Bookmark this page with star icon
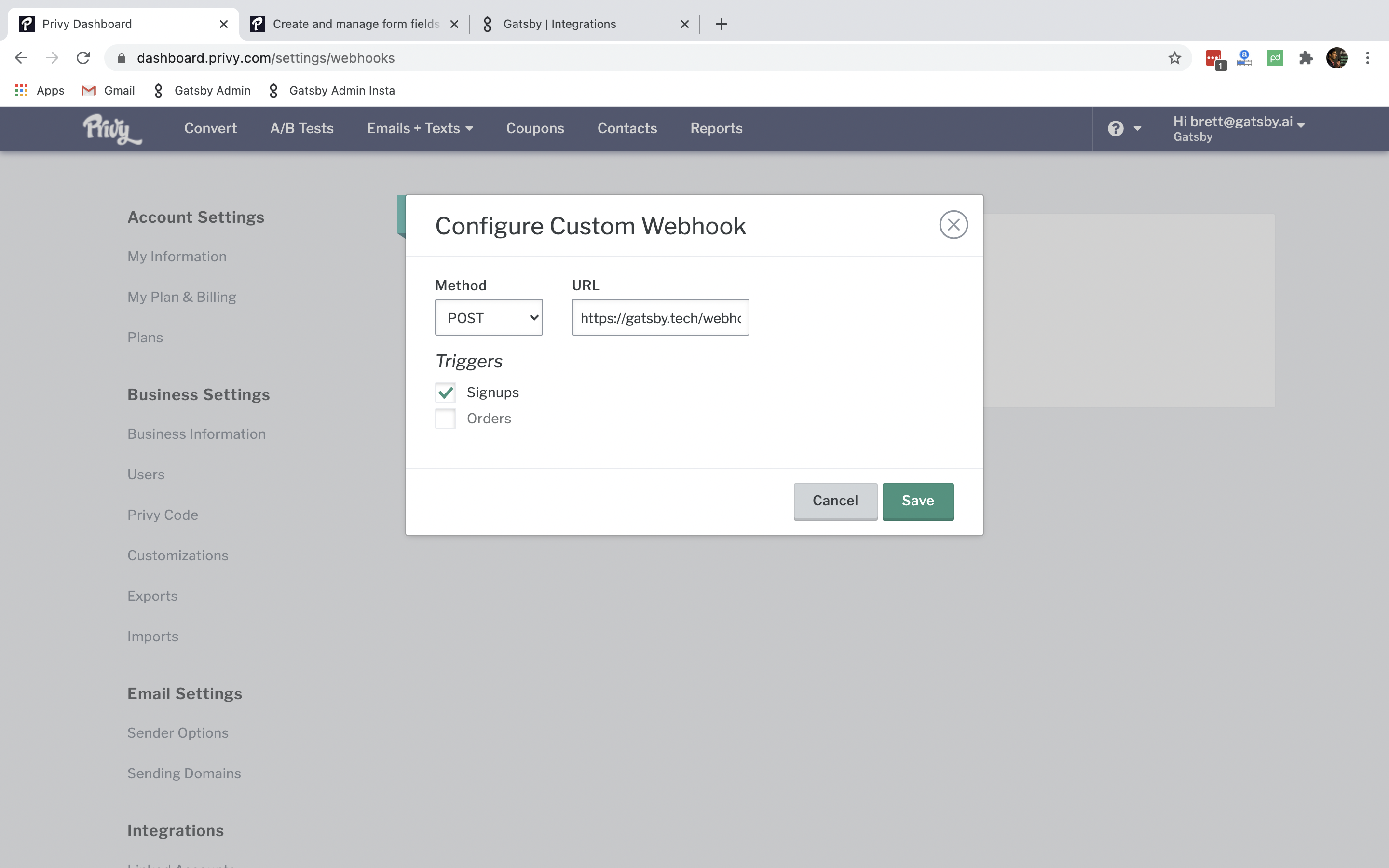The height and width of the screenshot is (868, 1389). (1174, 58)
